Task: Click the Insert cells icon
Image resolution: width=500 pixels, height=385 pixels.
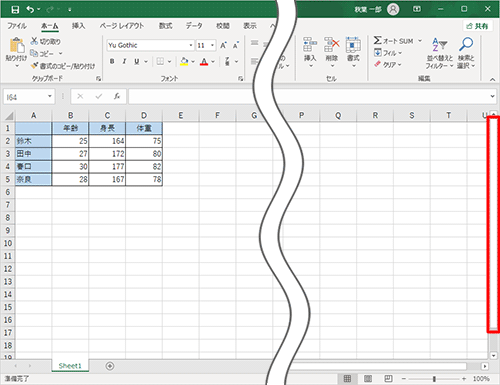Action: pos(310,45)
